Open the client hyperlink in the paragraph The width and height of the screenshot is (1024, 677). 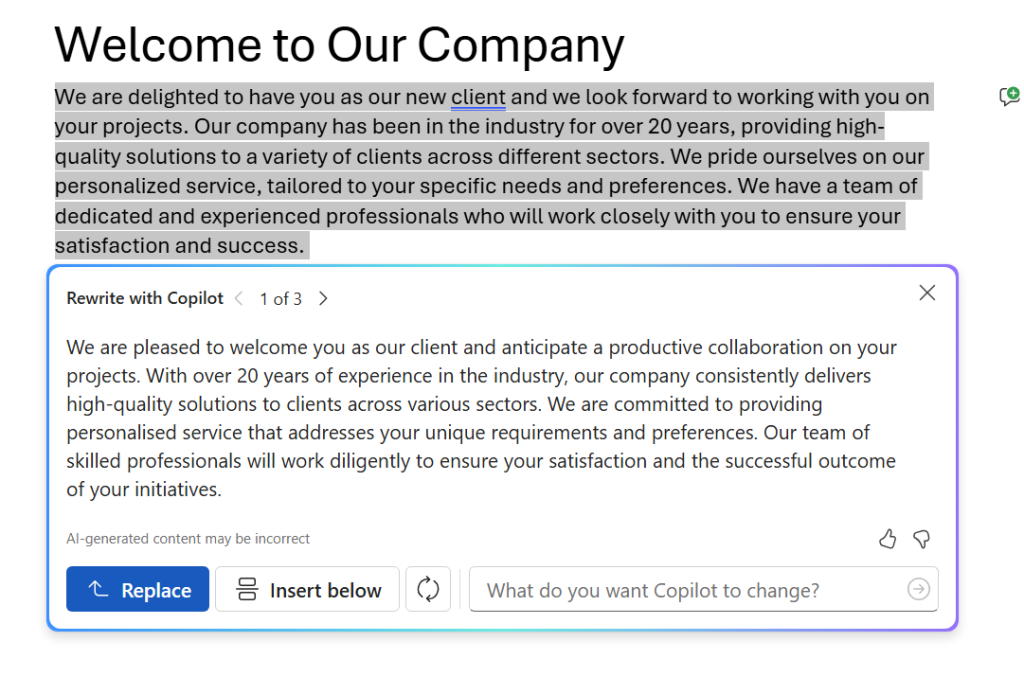tap(478, 96)
